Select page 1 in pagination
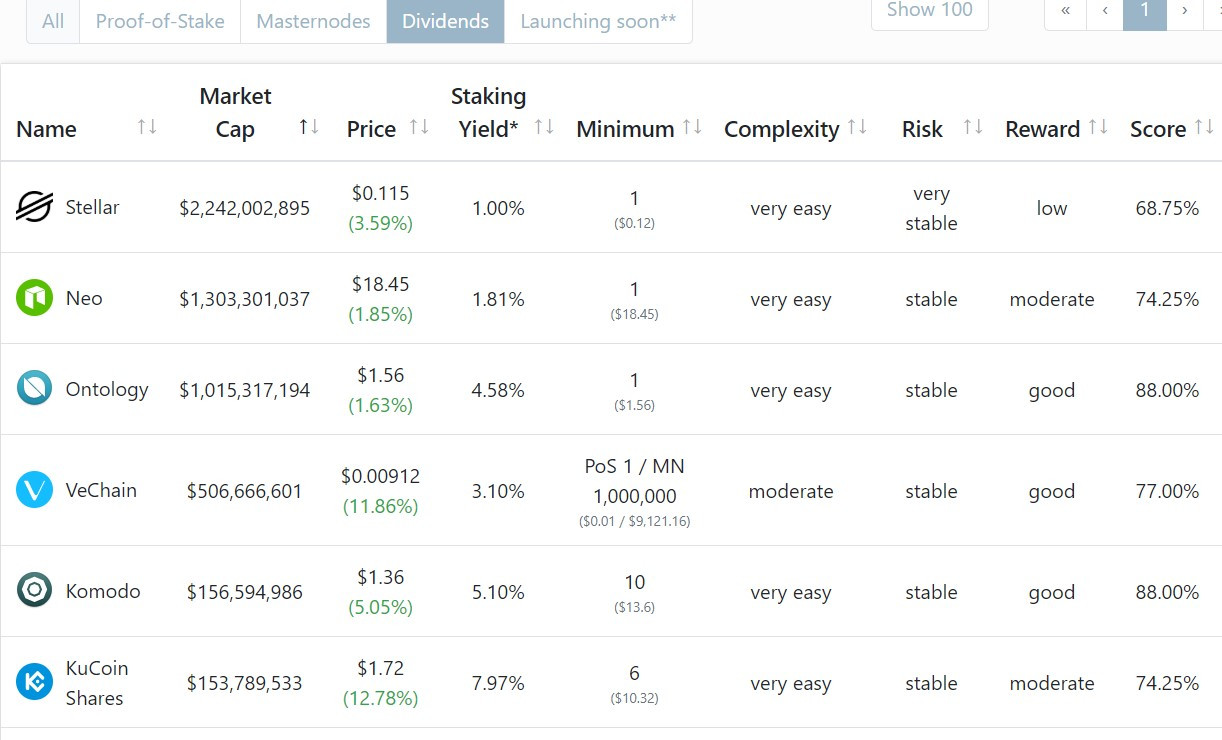 point(1145,12)
